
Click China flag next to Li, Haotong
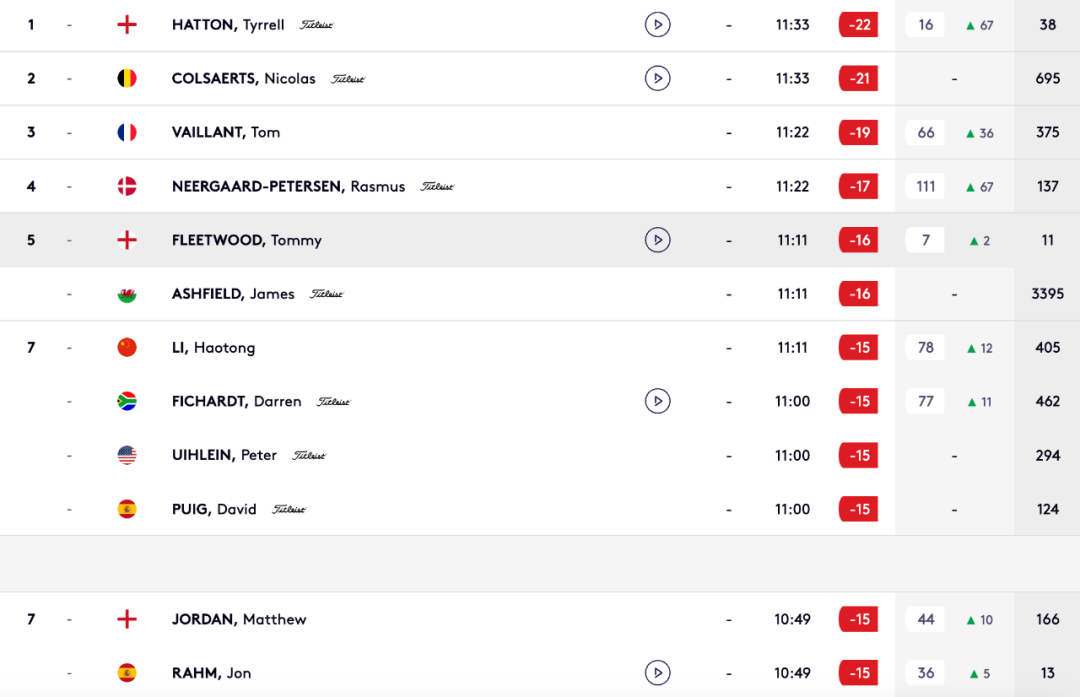(127, 348)
